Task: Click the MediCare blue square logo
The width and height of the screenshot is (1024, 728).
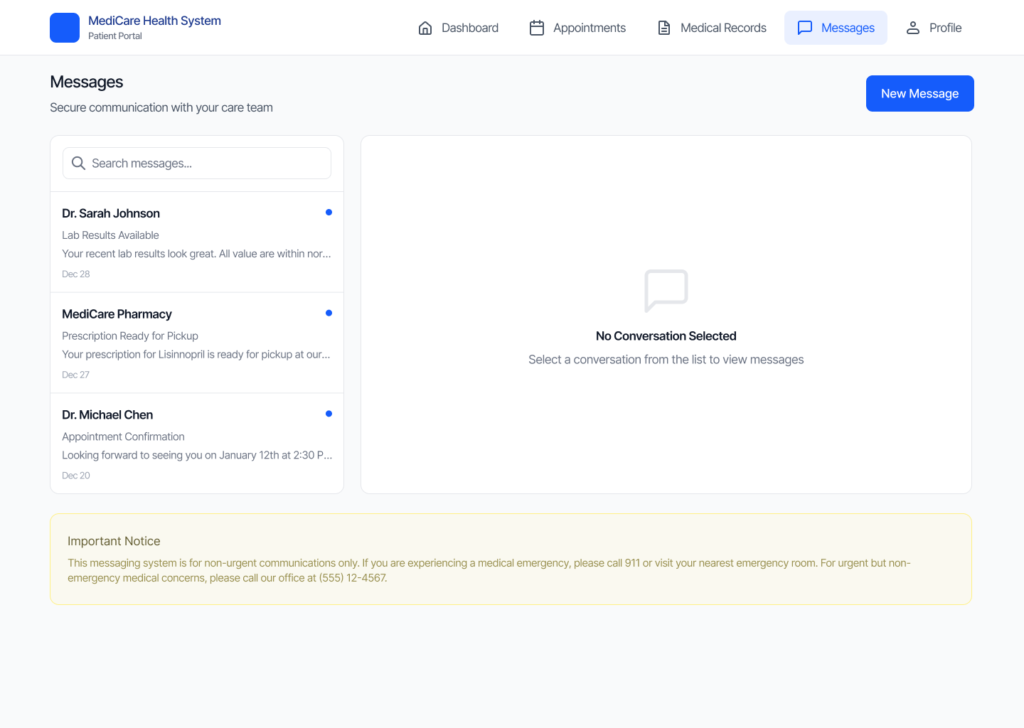Action: 64,28
